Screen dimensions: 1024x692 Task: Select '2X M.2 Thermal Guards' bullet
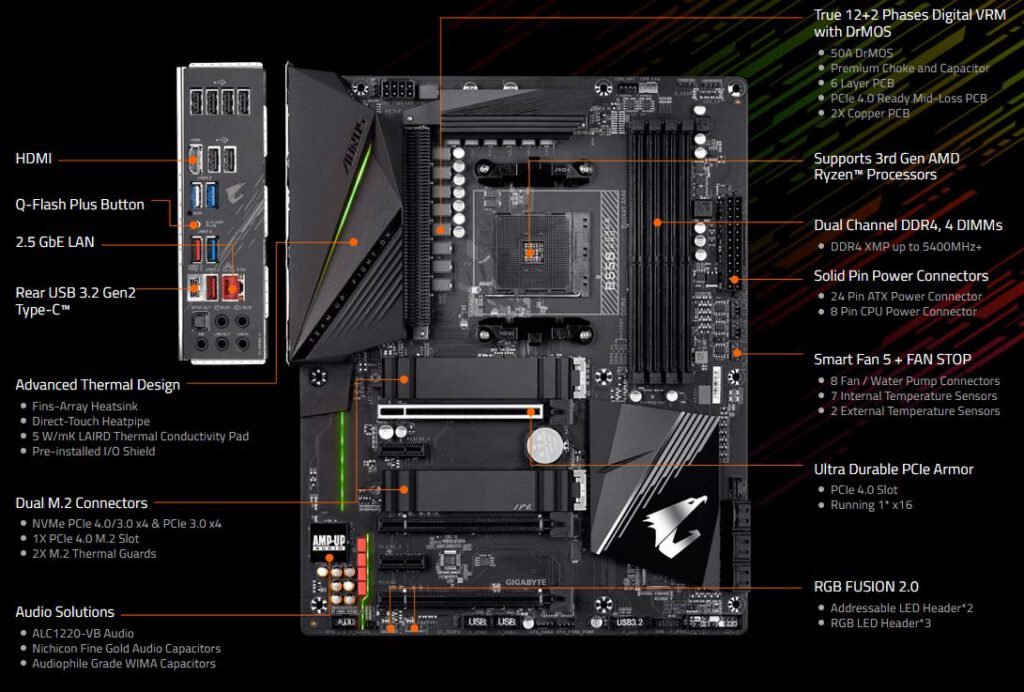coord(94,554)
